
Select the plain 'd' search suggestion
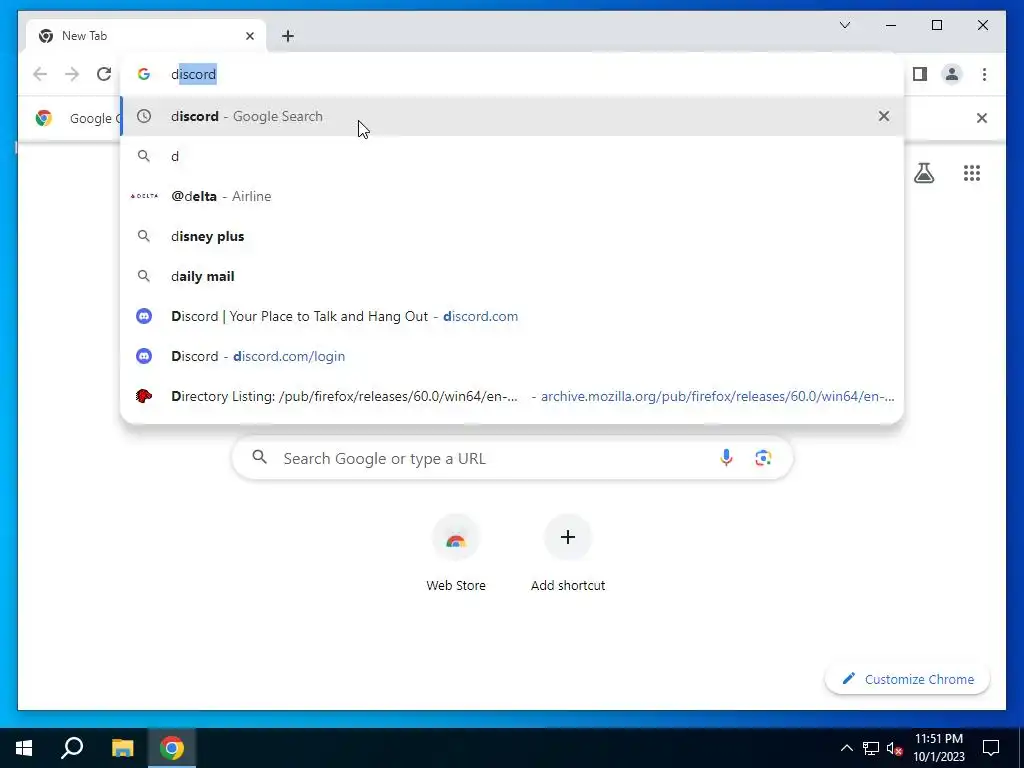point(512,156)
